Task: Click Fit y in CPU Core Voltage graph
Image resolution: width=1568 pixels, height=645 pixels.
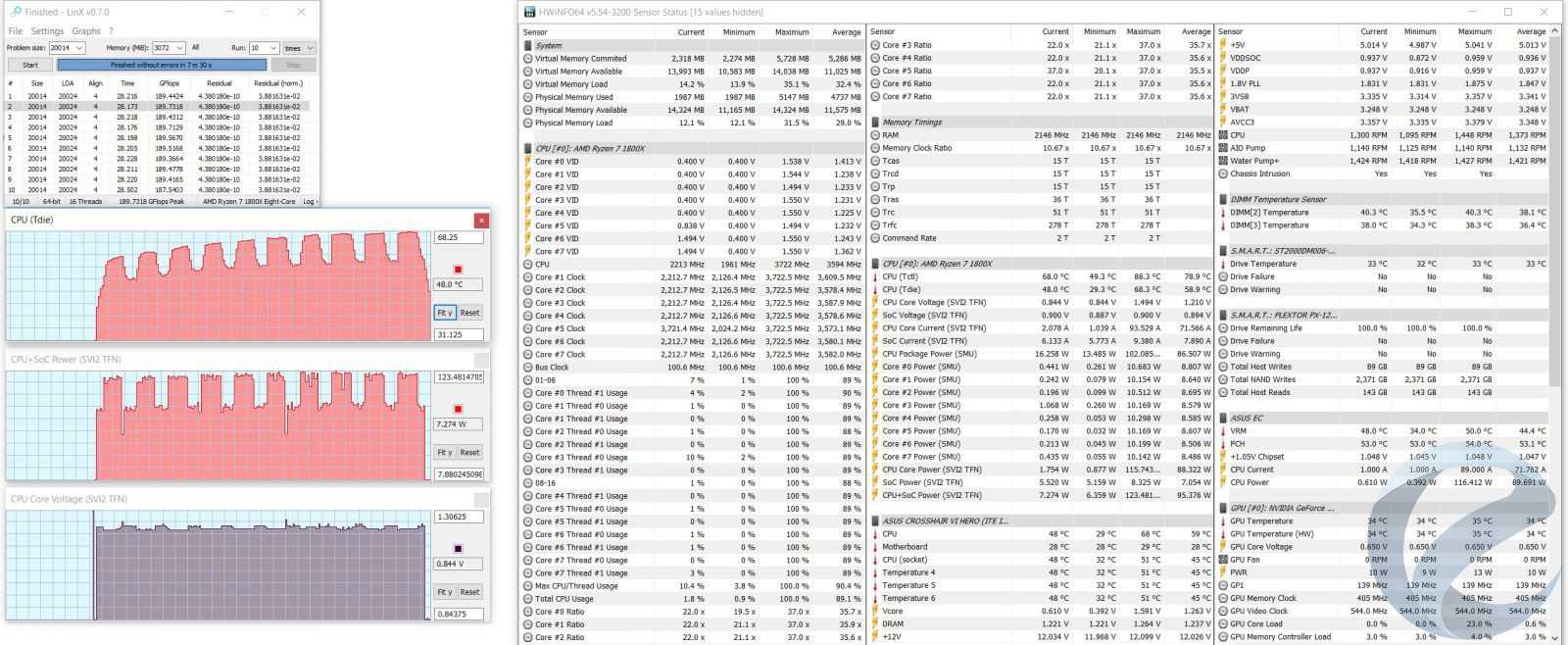Action: coord(444,592)
